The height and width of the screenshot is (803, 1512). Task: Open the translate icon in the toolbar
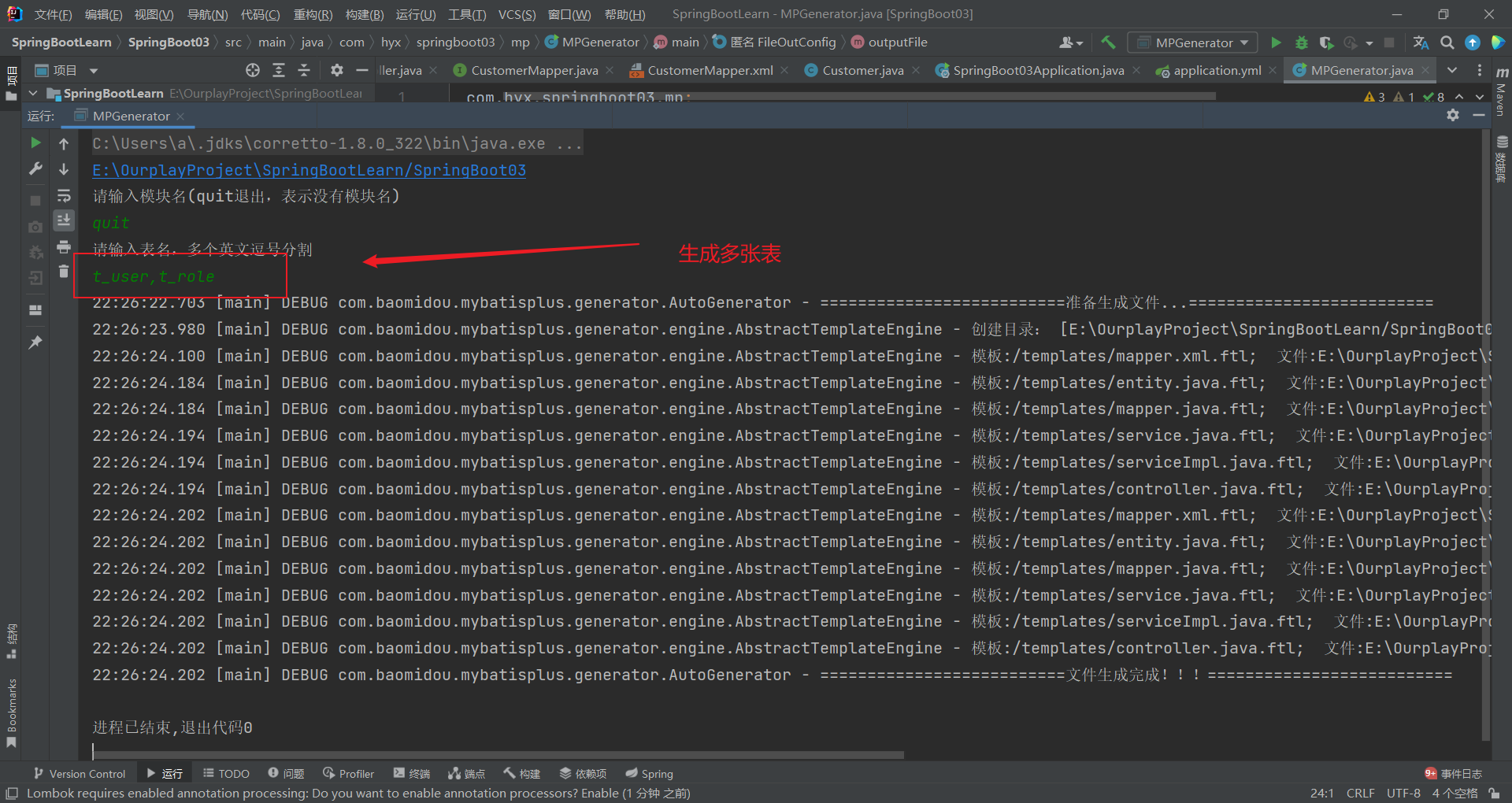(1421, 43)
